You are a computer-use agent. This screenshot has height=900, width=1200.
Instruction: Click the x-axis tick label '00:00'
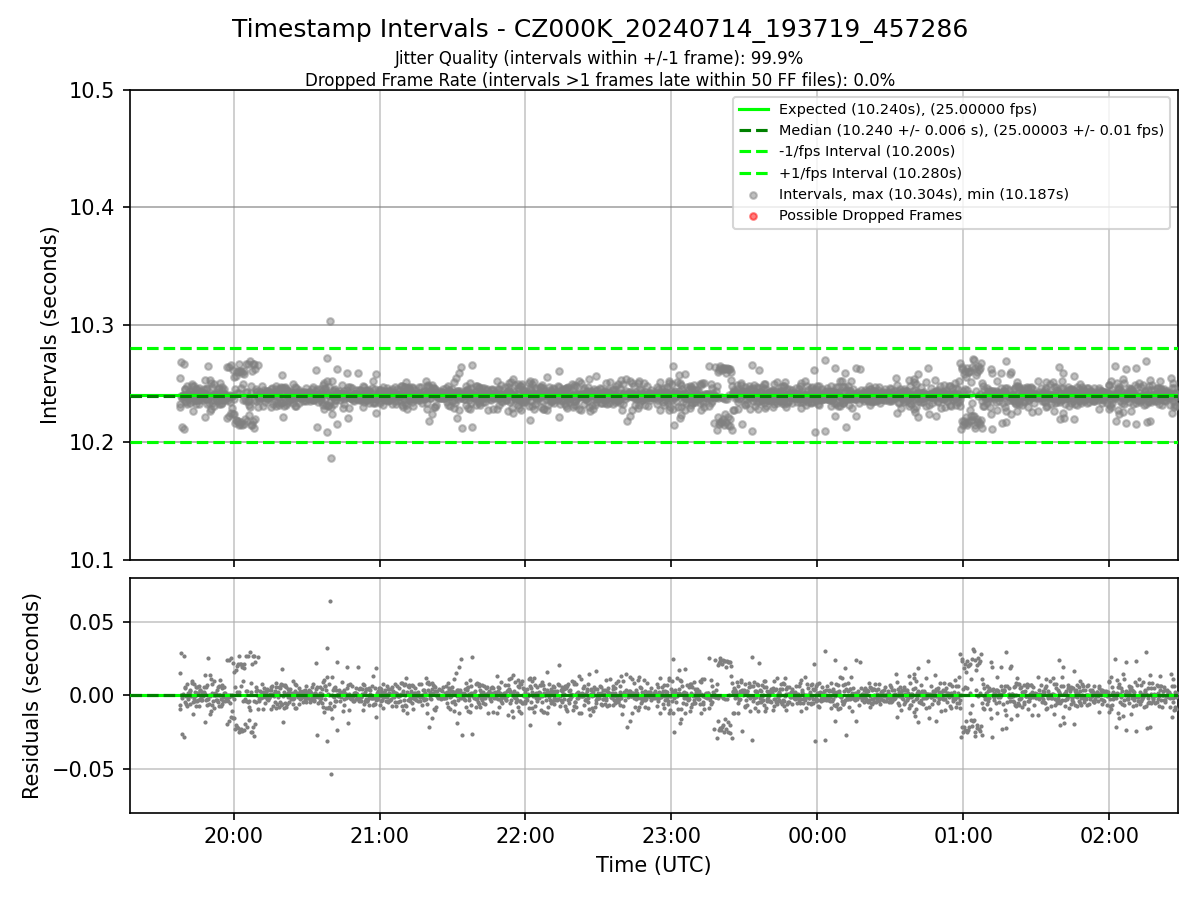[817, 835]
